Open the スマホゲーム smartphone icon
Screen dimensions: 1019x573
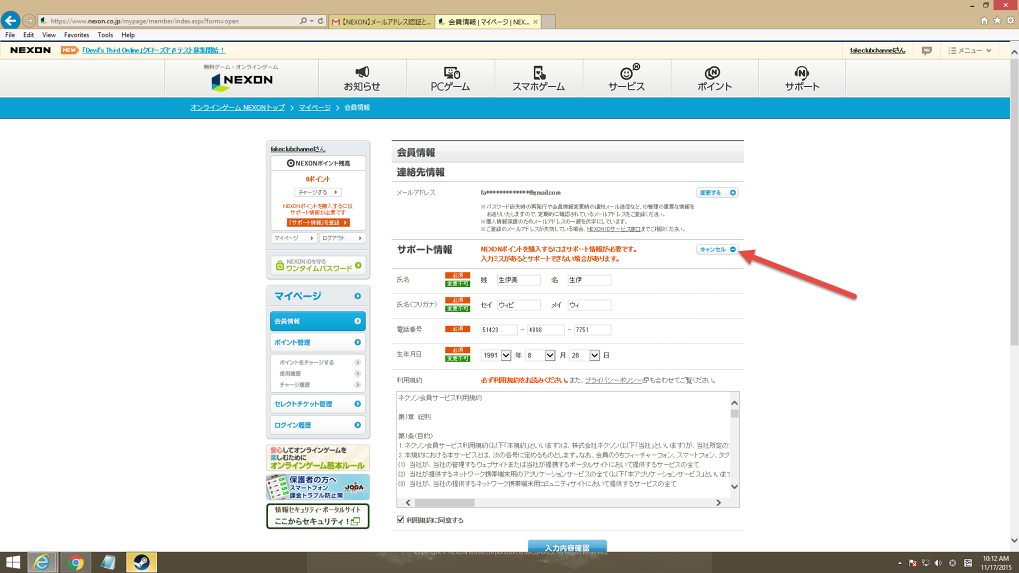pos(539,72)
